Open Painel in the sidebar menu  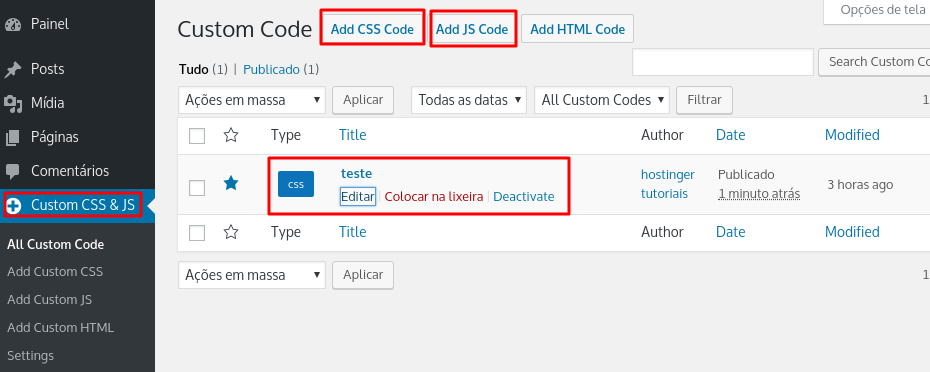coord(50,24)
